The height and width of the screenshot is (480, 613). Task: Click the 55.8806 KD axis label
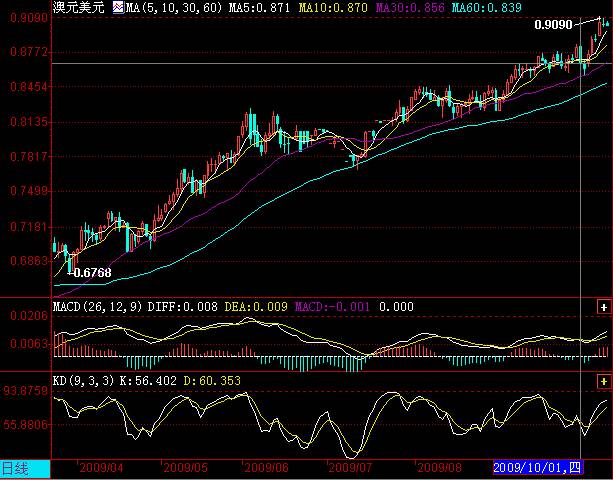pos(26,424)
